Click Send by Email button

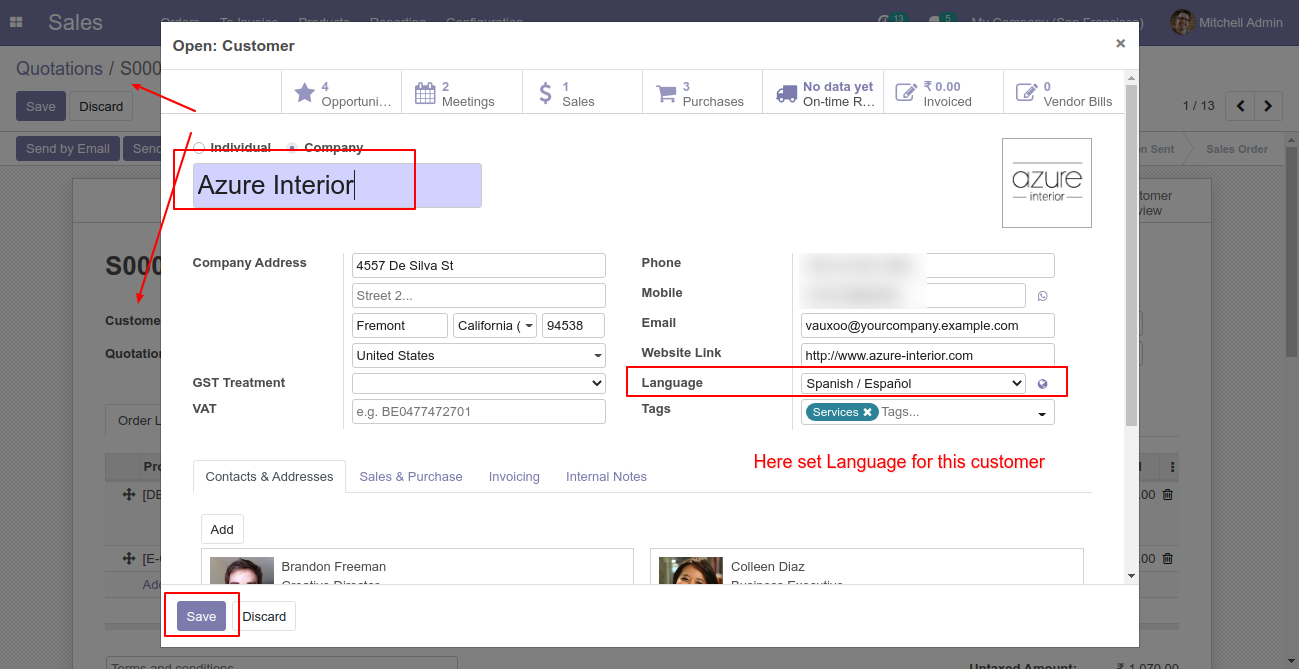point(68,148)
